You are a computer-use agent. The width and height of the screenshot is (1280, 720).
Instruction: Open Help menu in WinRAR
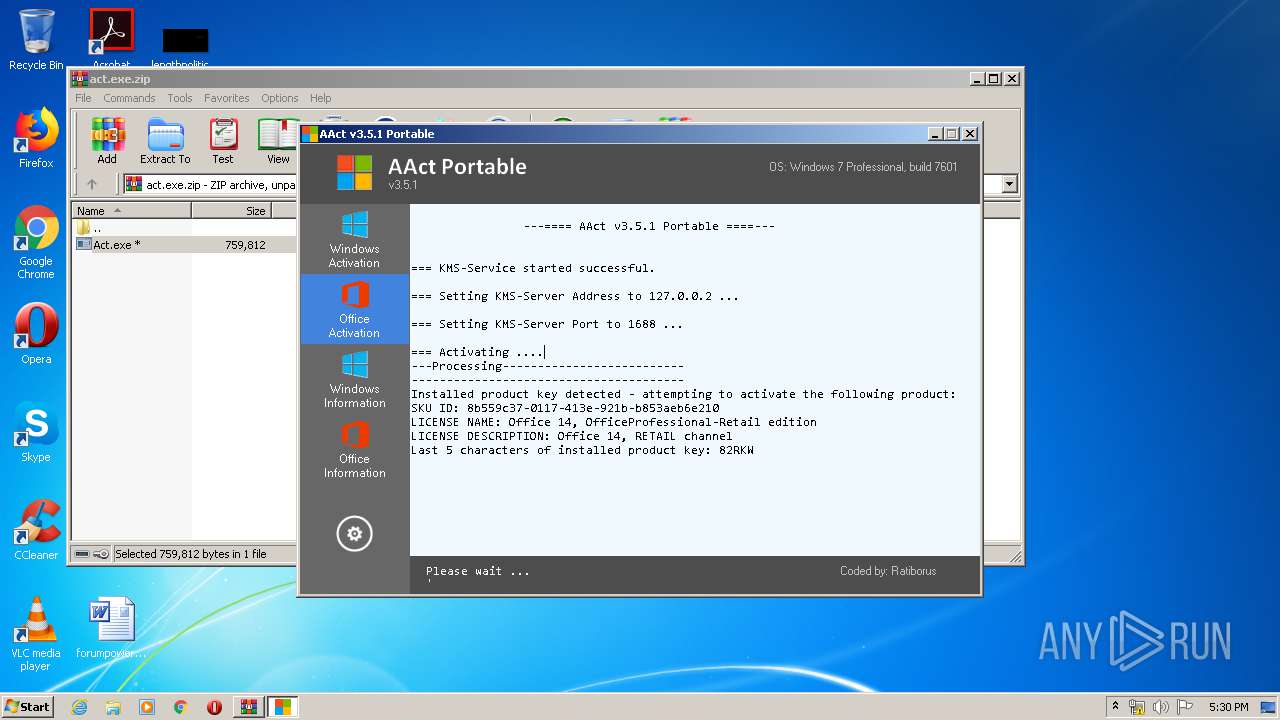[320, 98]
